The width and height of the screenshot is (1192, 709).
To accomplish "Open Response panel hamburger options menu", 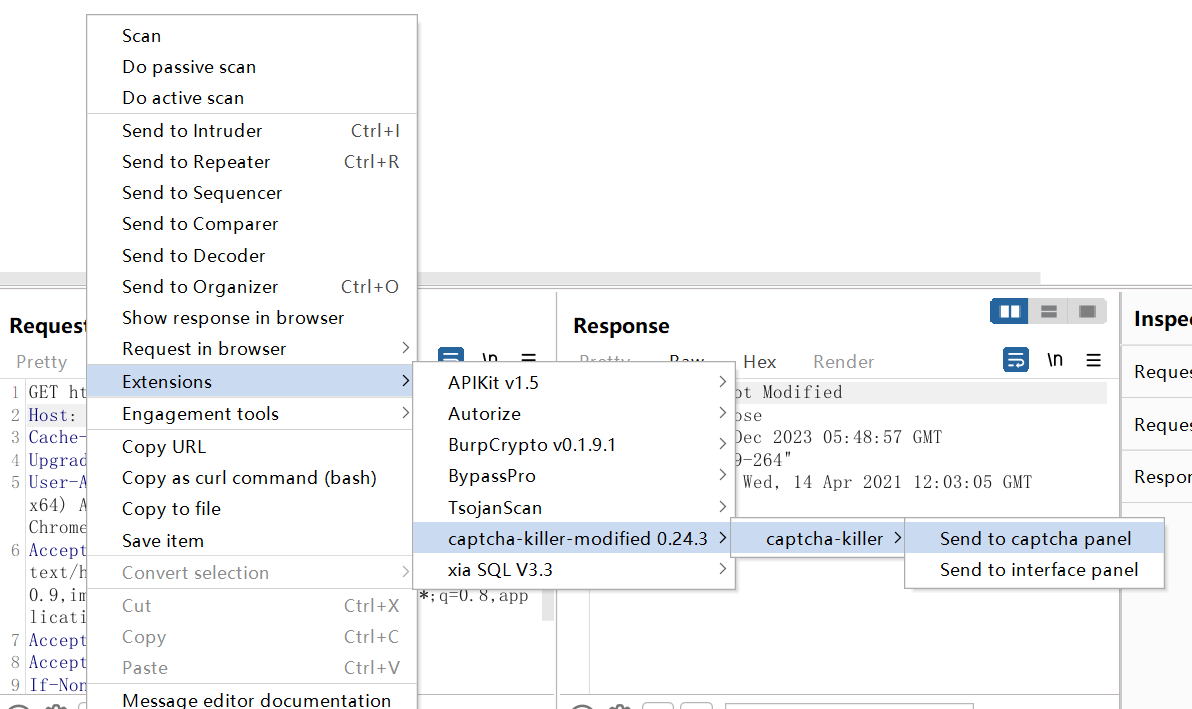I will click(x=1093, y=360).
